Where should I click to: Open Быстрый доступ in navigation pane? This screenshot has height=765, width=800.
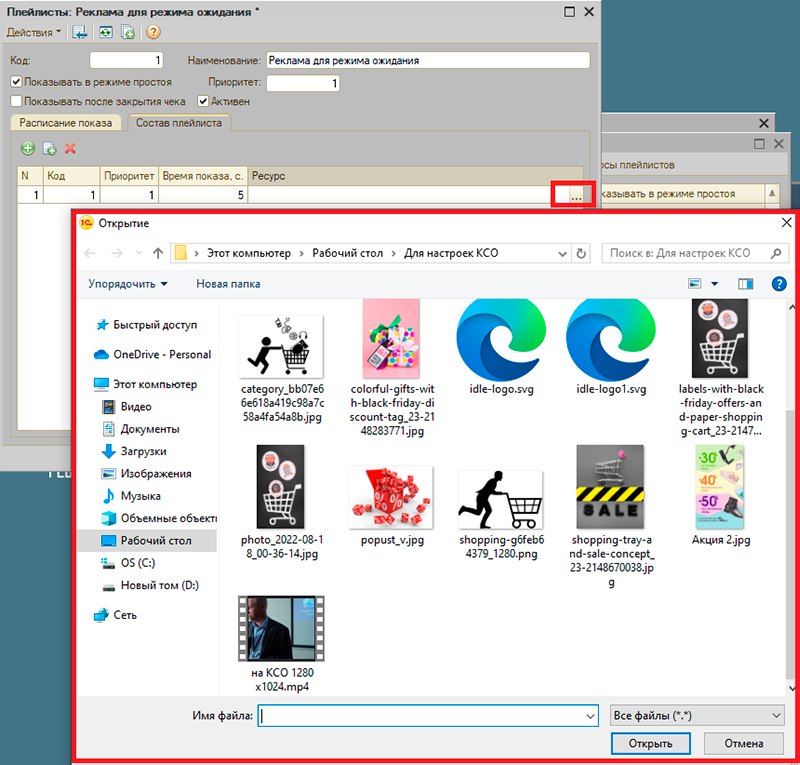coord(147,325)
